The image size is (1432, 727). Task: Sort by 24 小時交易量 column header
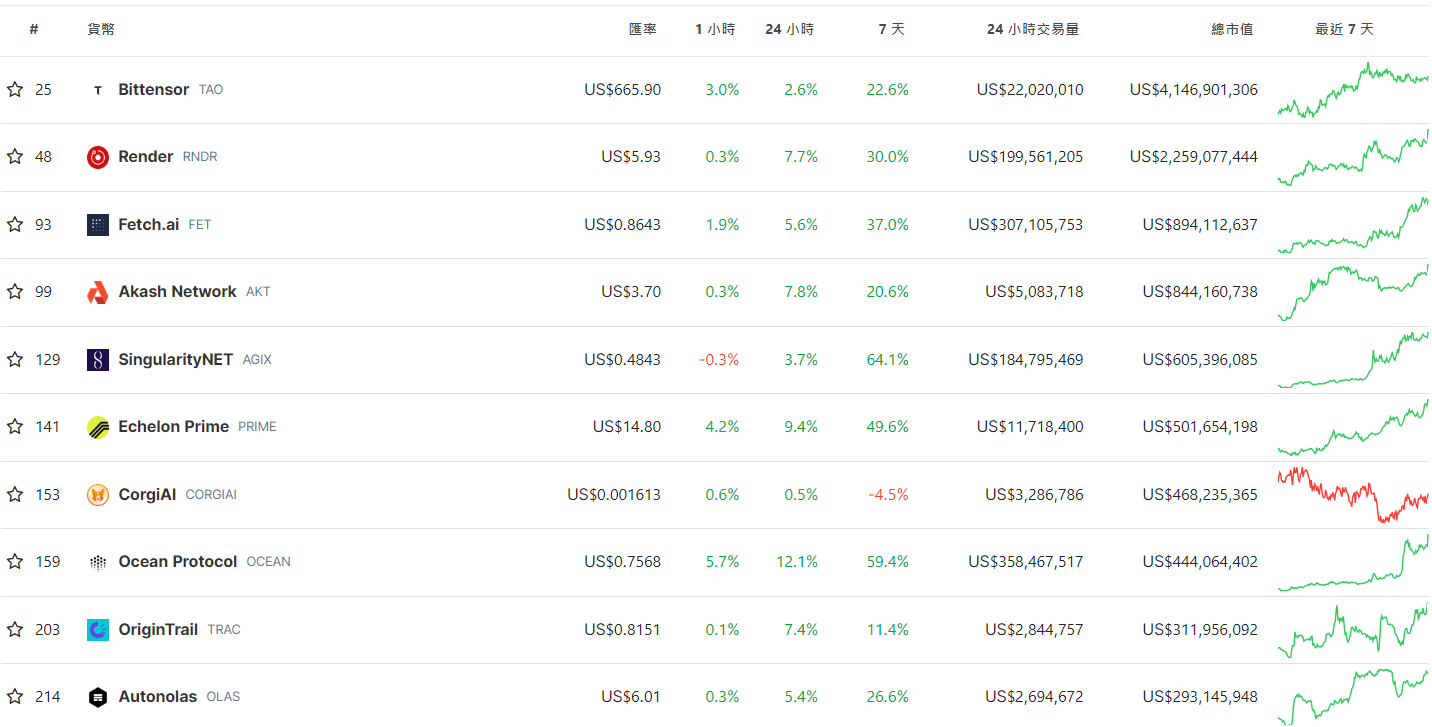point(1032,30)
